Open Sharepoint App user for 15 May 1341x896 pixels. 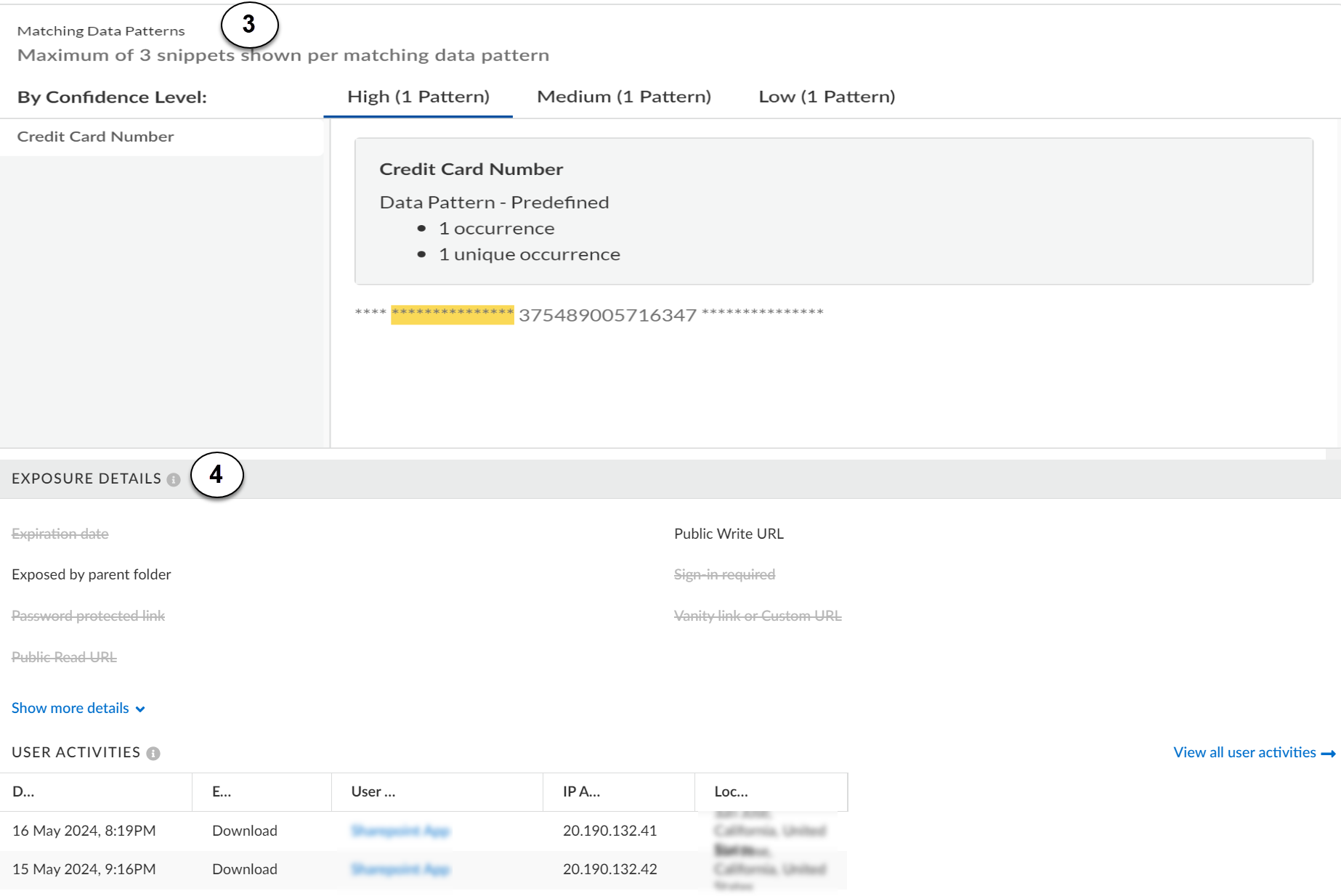tap(400, 868)
